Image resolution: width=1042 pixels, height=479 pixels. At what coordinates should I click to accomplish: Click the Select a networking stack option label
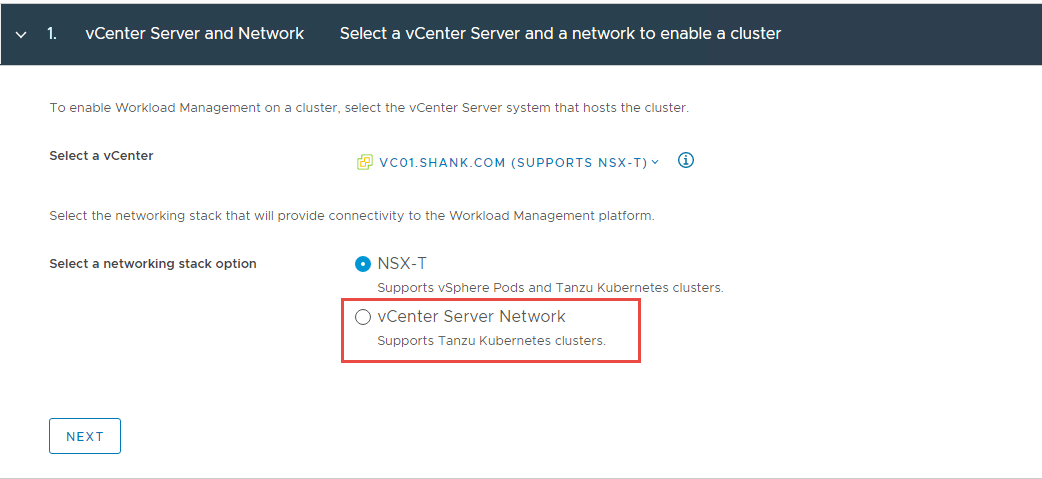(153, 264)
